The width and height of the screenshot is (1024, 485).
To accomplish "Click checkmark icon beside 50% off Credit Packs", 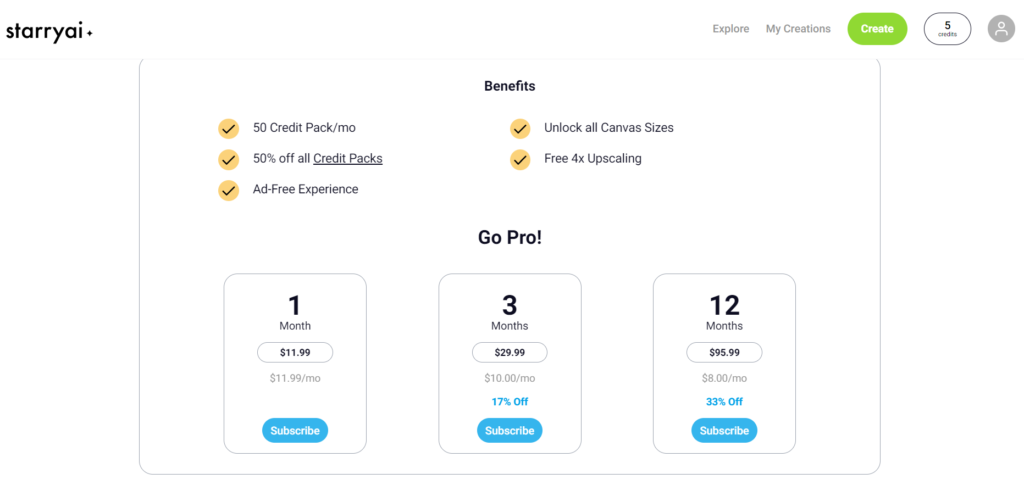I will [x=229, y=159].
